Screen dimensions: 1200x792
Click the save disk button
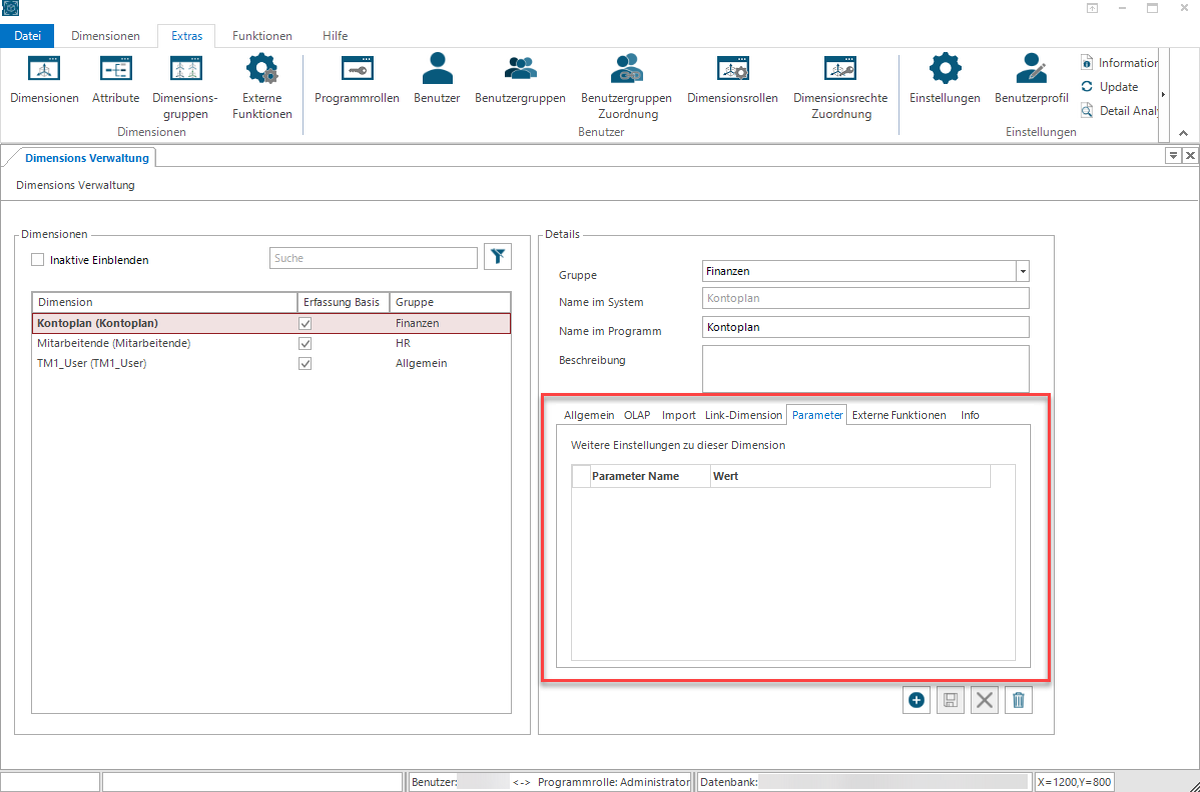point(950,700)
